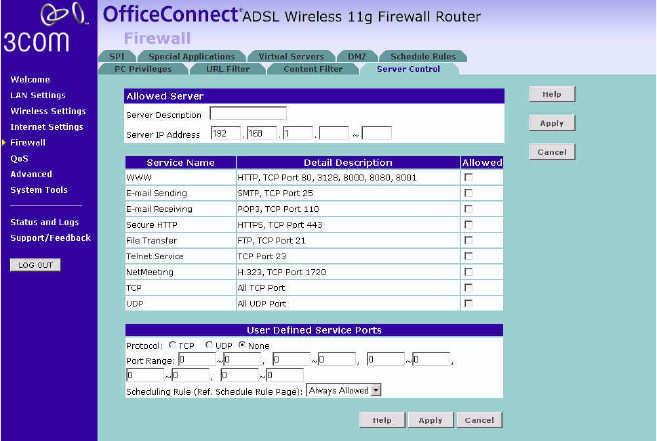Click the IP octet field showing 192

click(225, 133)
